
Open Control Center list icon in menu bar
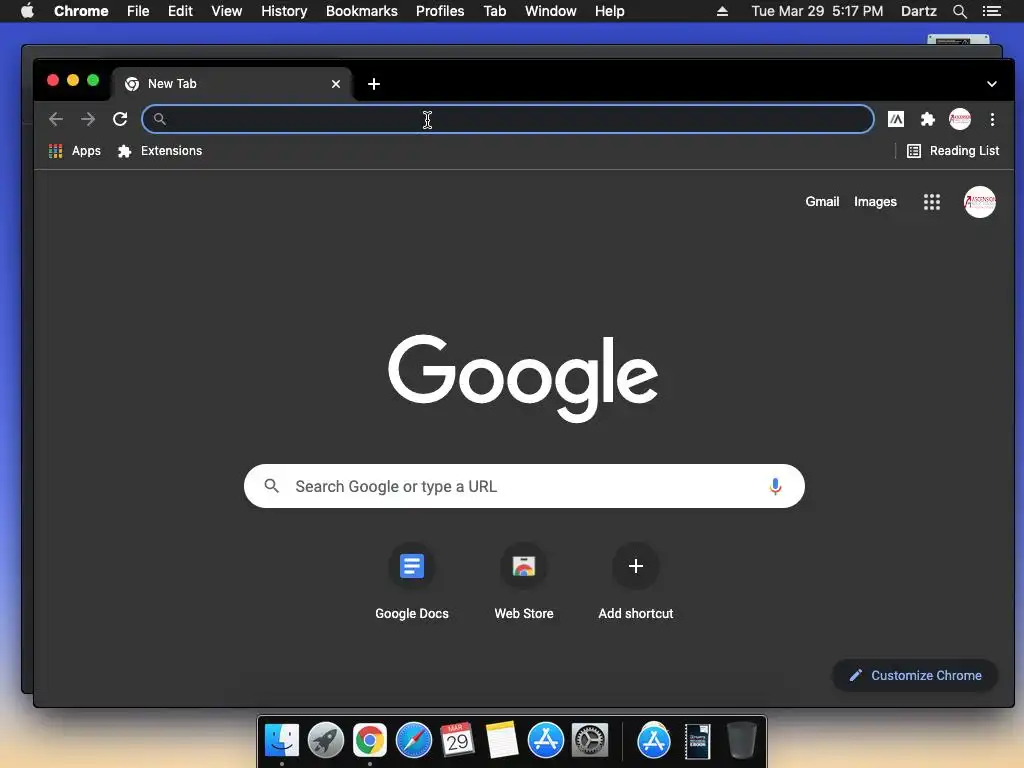[x=992, y=11]
